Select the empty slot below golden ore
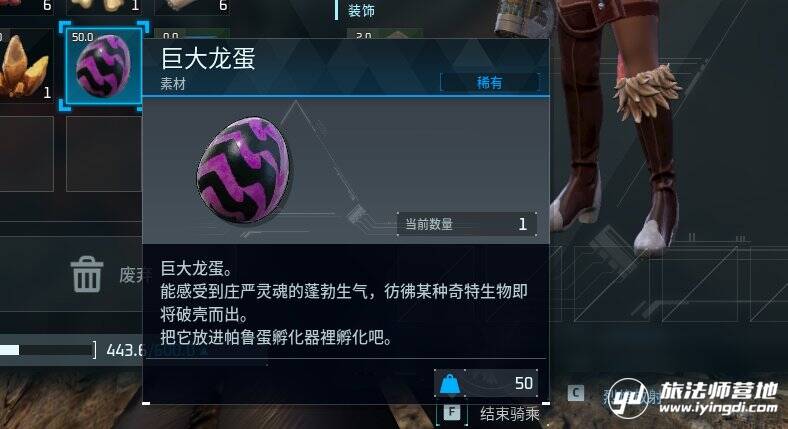Viewport: 788px width, 429px height. click(x=26, y=154)
